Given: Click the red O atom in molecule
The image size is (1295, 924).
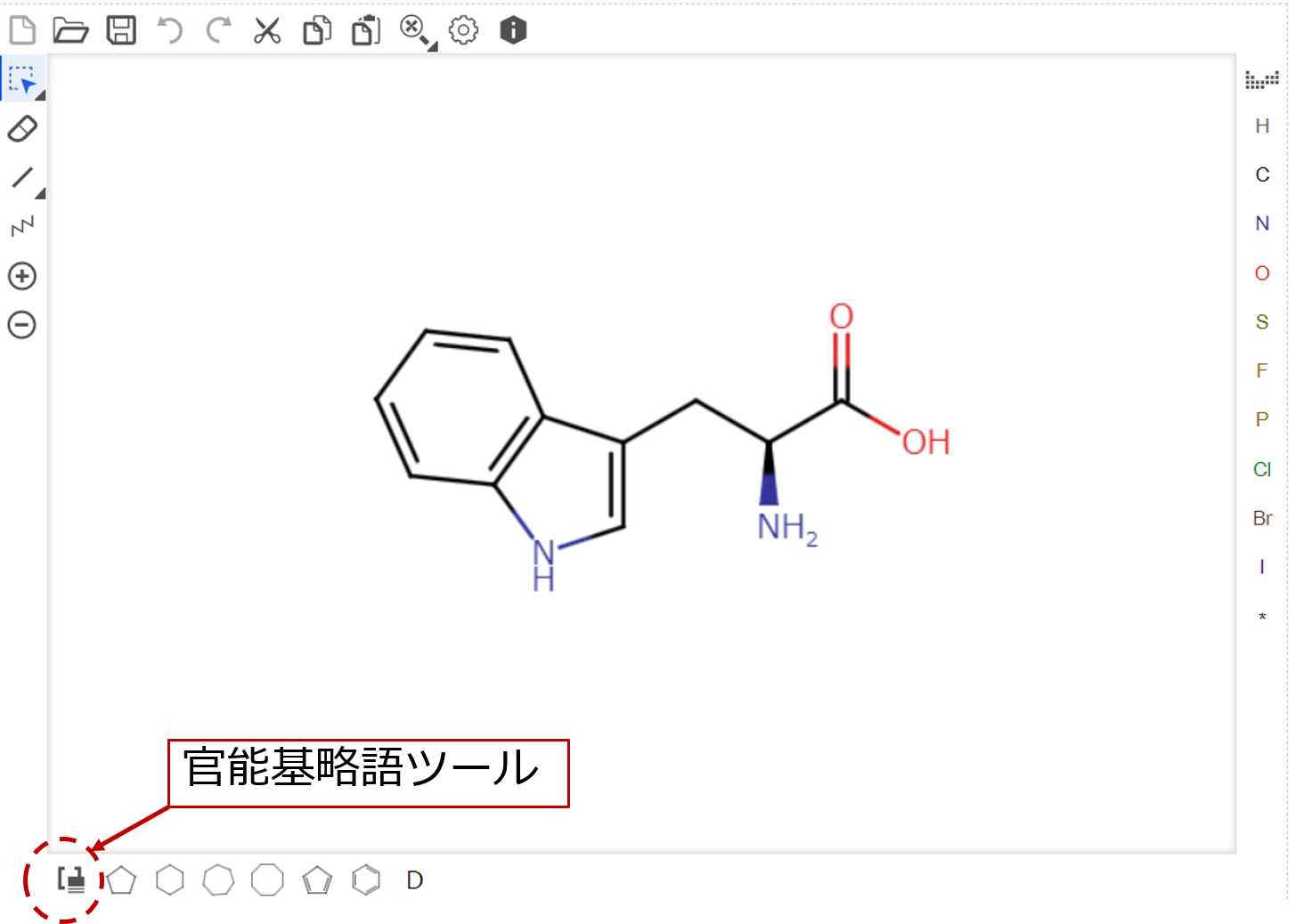Looking at the screenshot, I should pos(842,316).
